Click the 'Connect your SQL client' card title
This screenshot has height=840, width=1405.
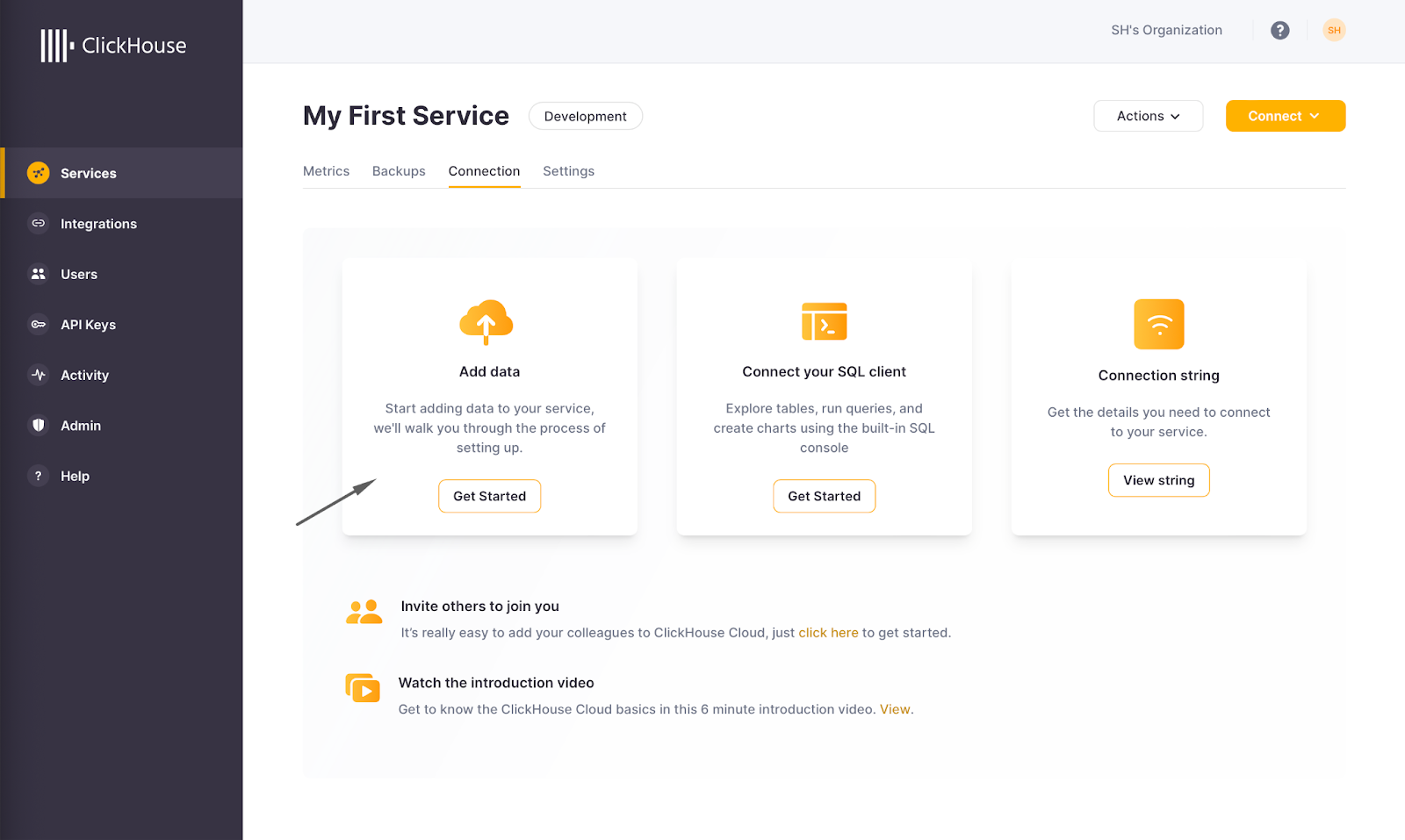click(x=824, y=372)
